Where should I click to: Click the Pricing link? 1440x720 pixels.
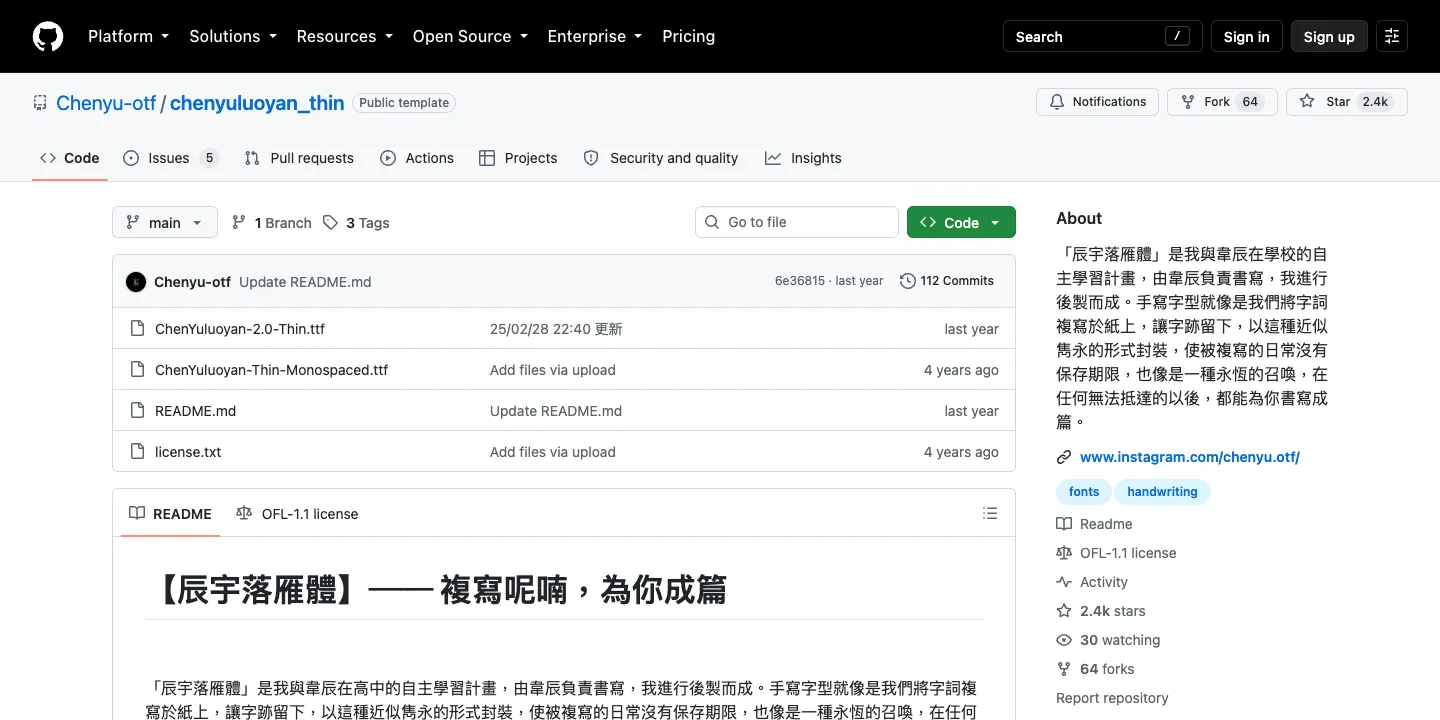(x=689, y=36)
